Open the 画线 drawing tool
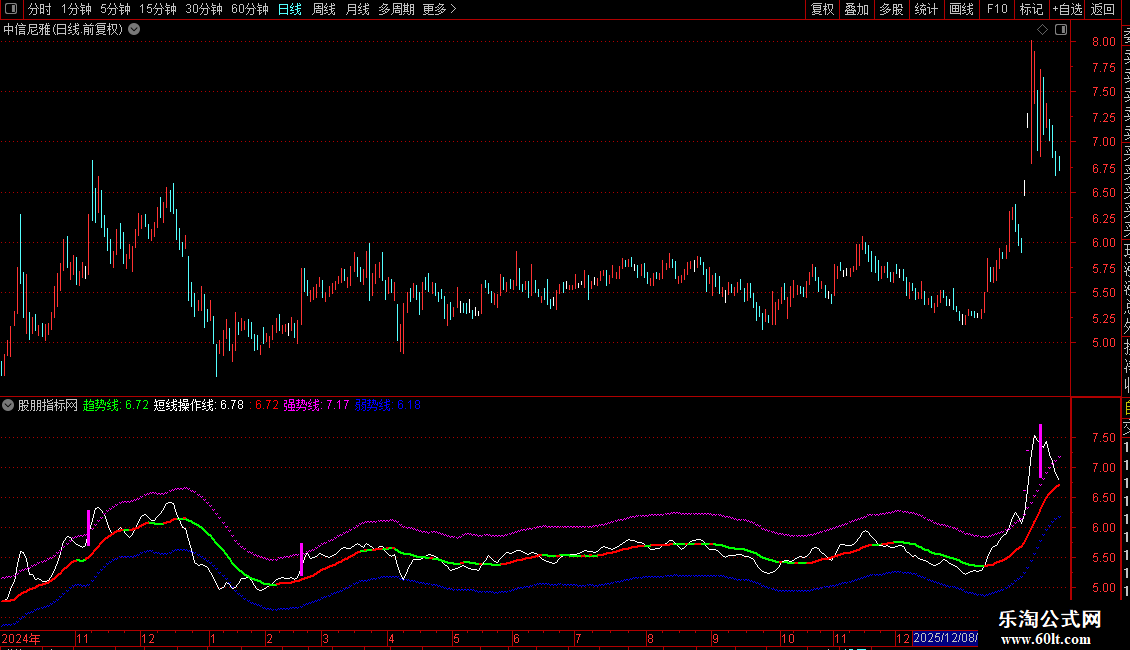The image size is (1130, 650). coord(961,9)
